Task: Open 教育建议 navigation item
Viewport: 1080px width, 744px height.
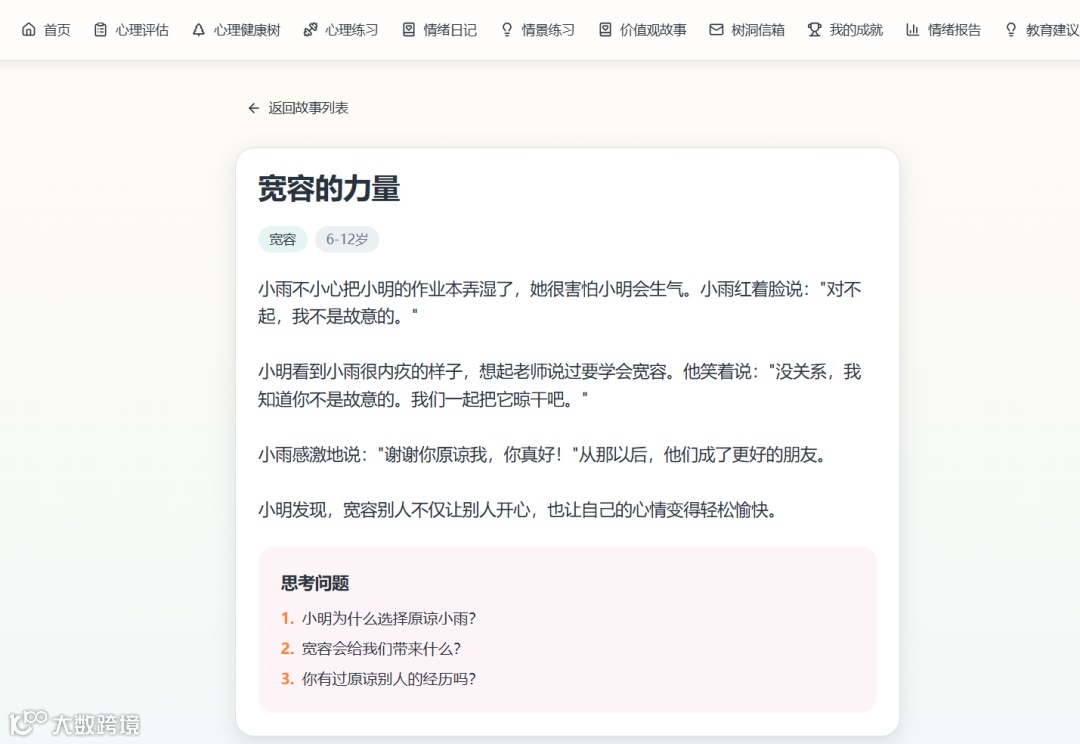Action: (x=1041, y=30)
